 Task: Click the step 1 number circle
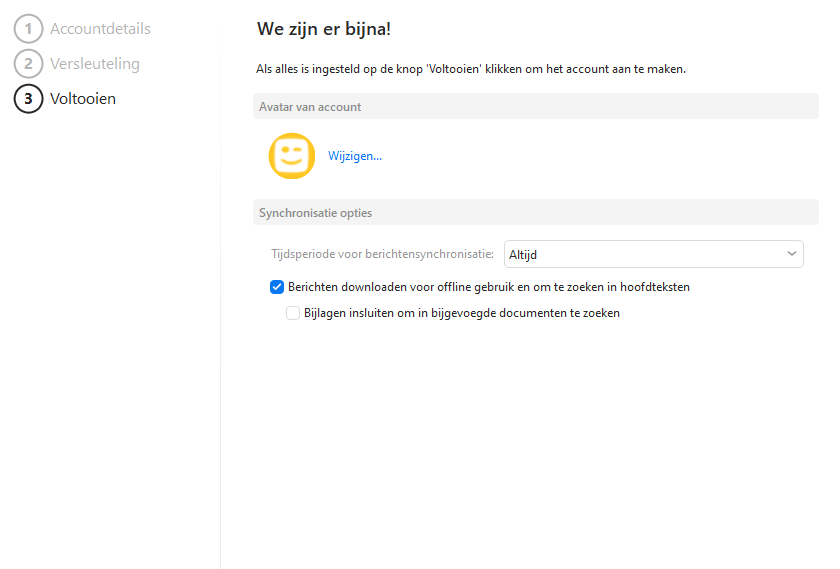pos(28,29)
